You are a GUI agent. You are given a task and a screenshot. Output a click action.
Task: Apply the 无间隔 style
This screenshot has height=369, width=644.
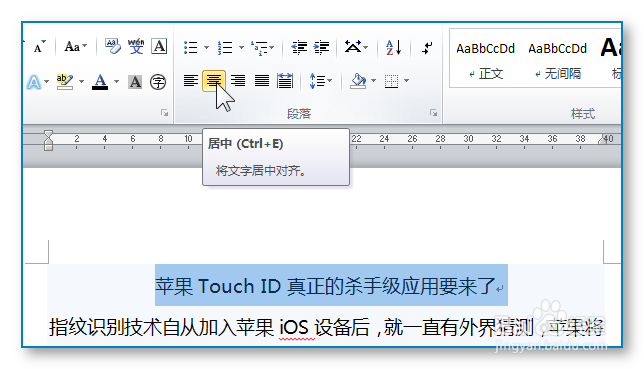557,60
